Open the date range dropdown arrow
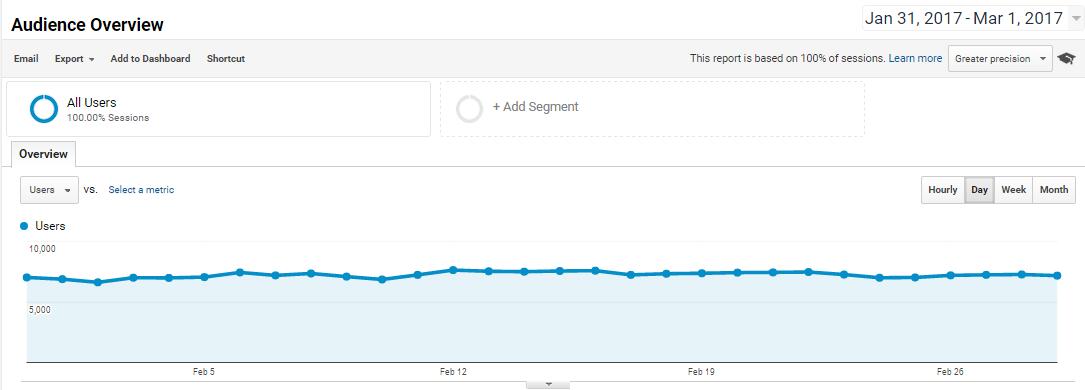Viewport: 1085px width, 390px height. (x=1075, y=19)
